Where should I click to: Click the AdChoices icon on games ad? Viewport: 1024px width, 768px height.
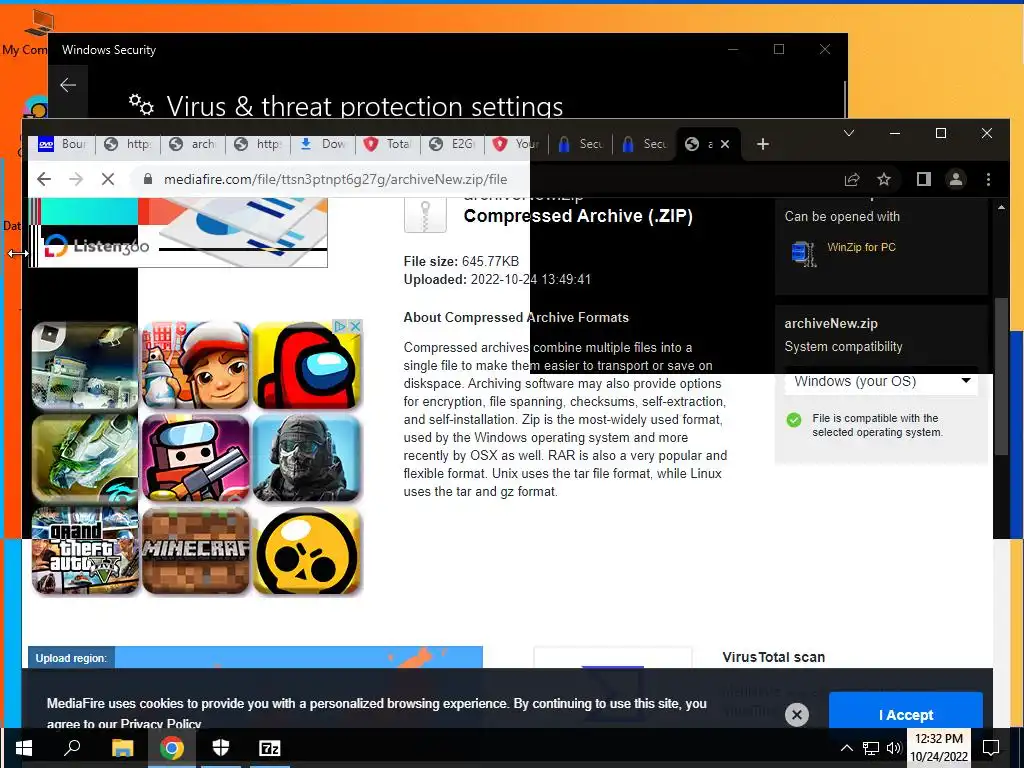click(x=340, y=325)
